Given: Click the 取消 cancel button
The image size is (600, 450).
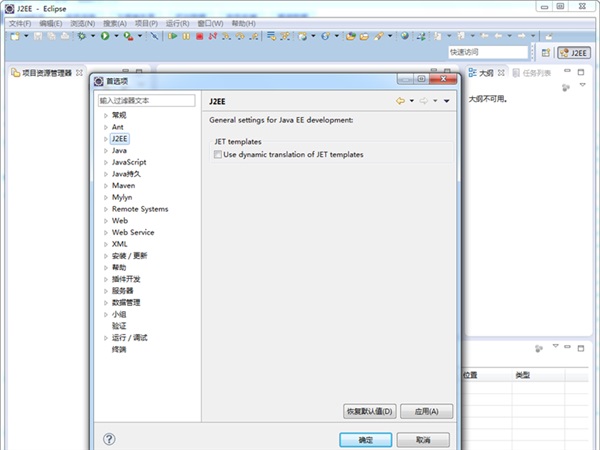Looking at the screenshot, I should [423, 440].
